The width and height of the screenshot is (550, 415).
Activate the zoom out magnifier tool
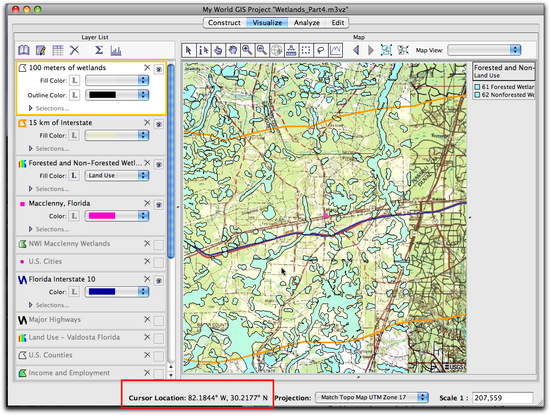pos(262,51)
